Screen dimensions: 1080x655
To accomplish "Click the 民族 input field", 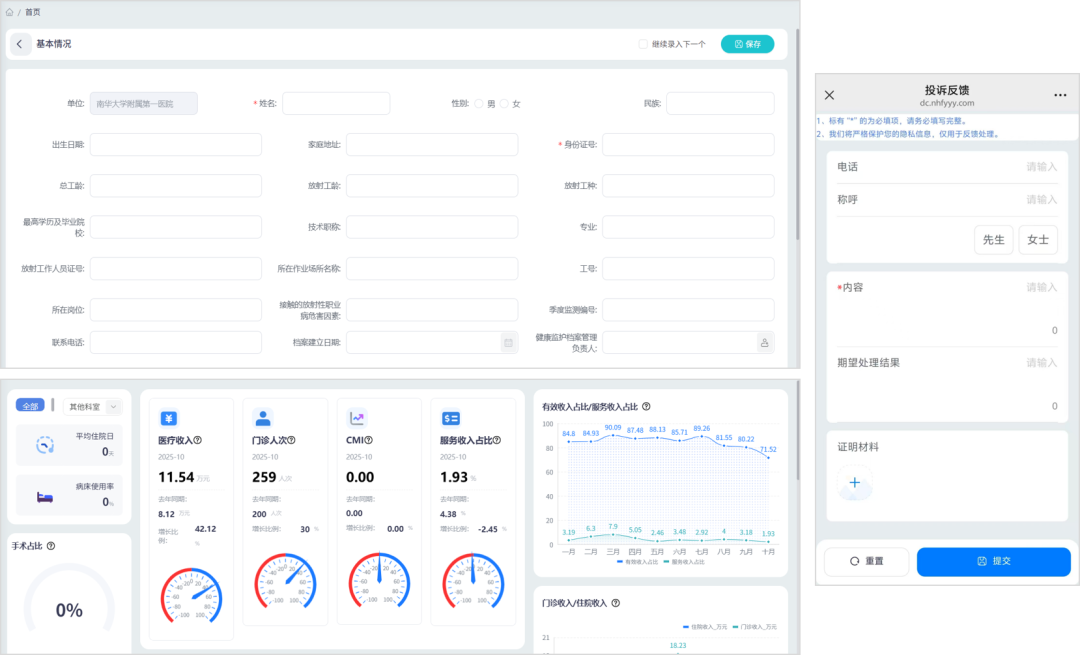I will pos(720,103).
